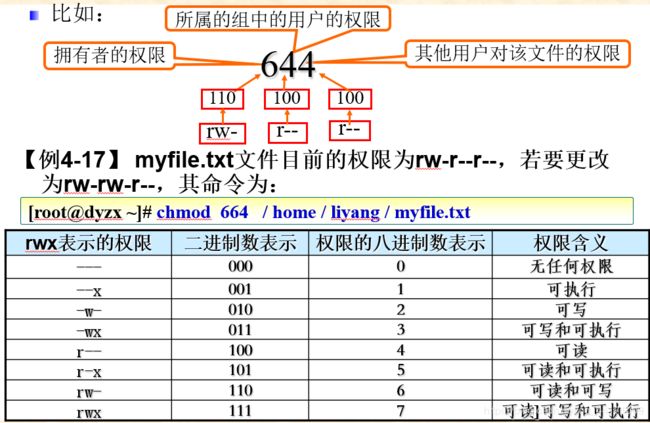The image size is (650, 423).
Task: Click the red "rw-" box in the diagram
Action: tap(222, 133)
